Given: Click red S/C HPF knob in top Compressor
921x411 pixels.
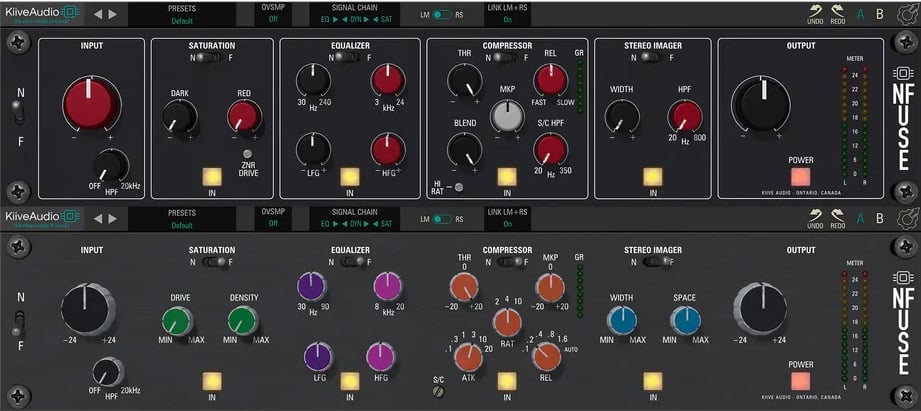Looking at the screenshot, I should pyautogui.click(x=550, y=150).
